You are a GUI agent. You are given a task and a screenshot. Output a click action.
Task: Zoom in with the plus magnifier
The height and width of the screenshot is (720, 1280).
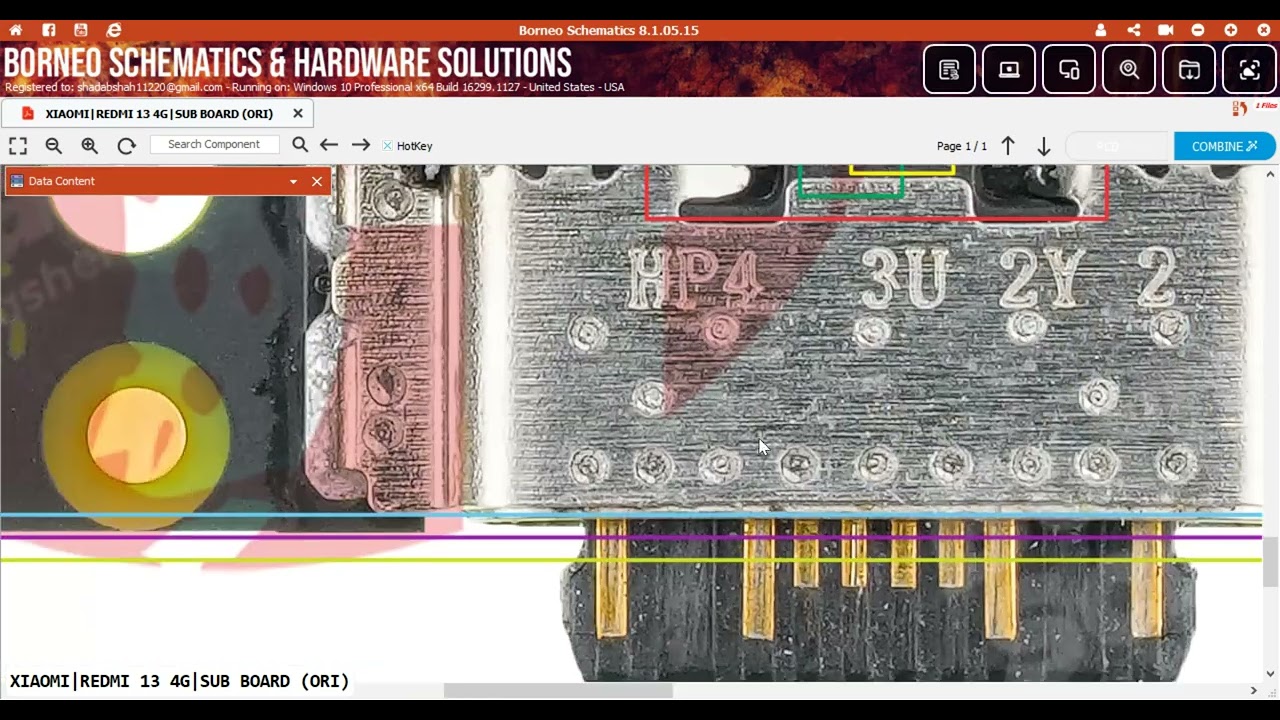tap(90, 146)
